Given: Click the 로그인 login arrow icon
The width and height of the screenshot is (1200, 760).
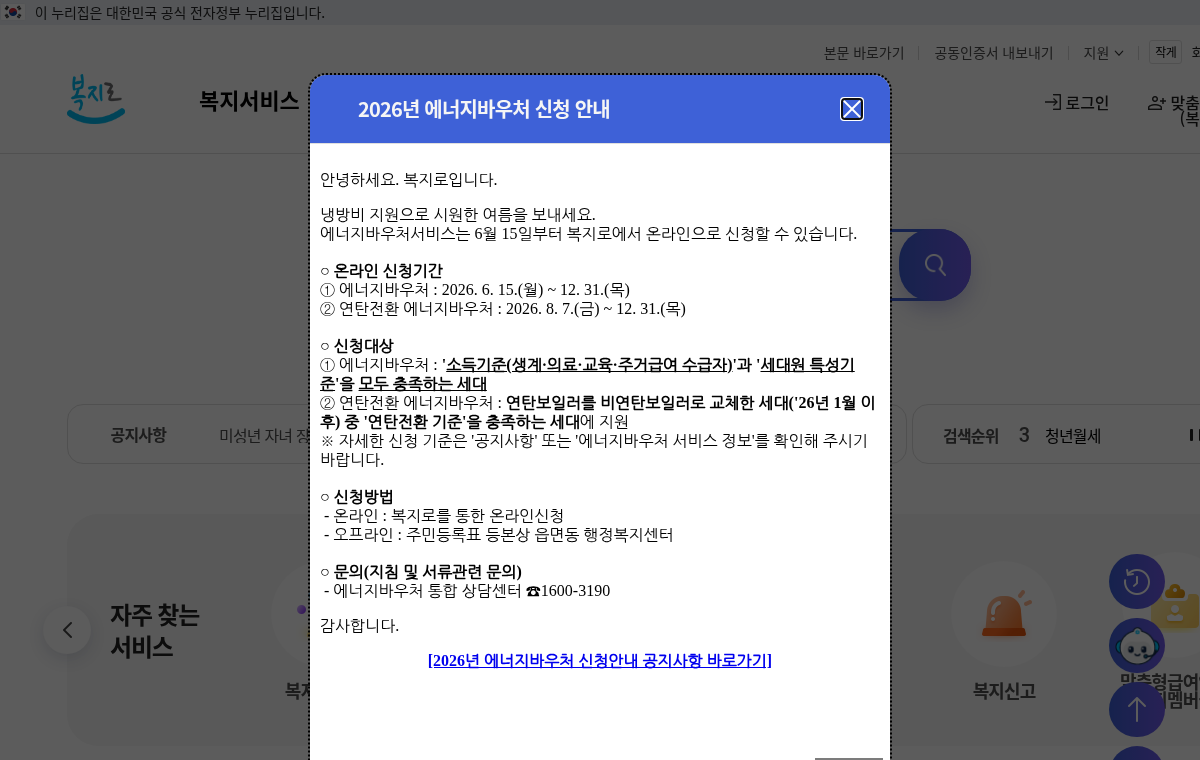Looking at the screenshot, I should (1053, 102).
